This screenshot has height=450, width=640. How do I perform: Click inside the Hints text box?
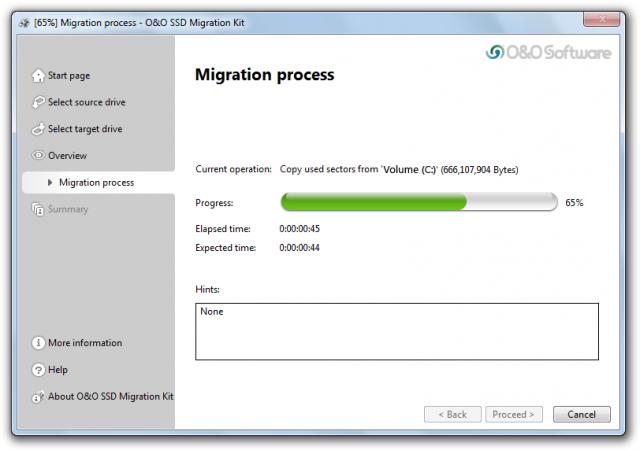pyautogui.click(x=397, y=332)
